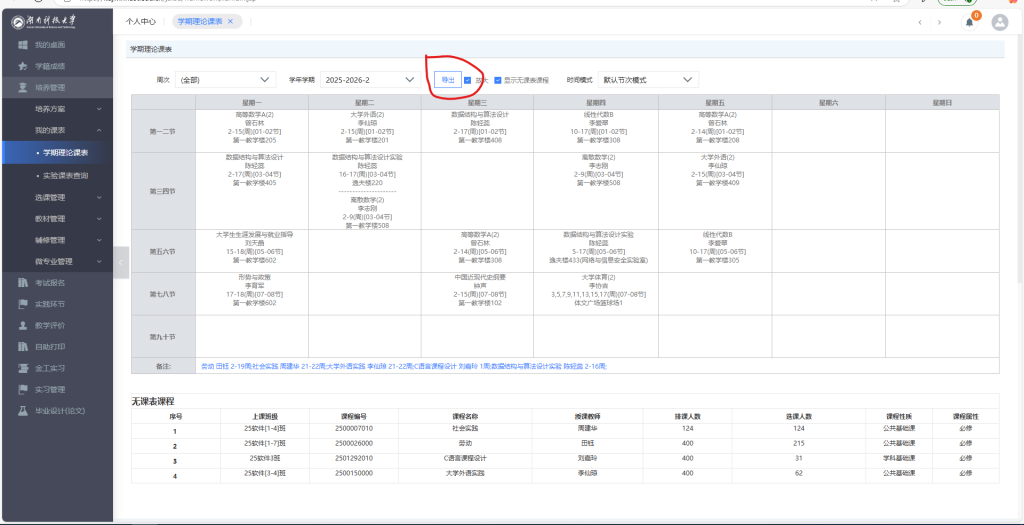Image resolution: width=1024 pixels, height=525 pixels.
Task: Toggle the 放大 checkbox
Action: (468, 79)
